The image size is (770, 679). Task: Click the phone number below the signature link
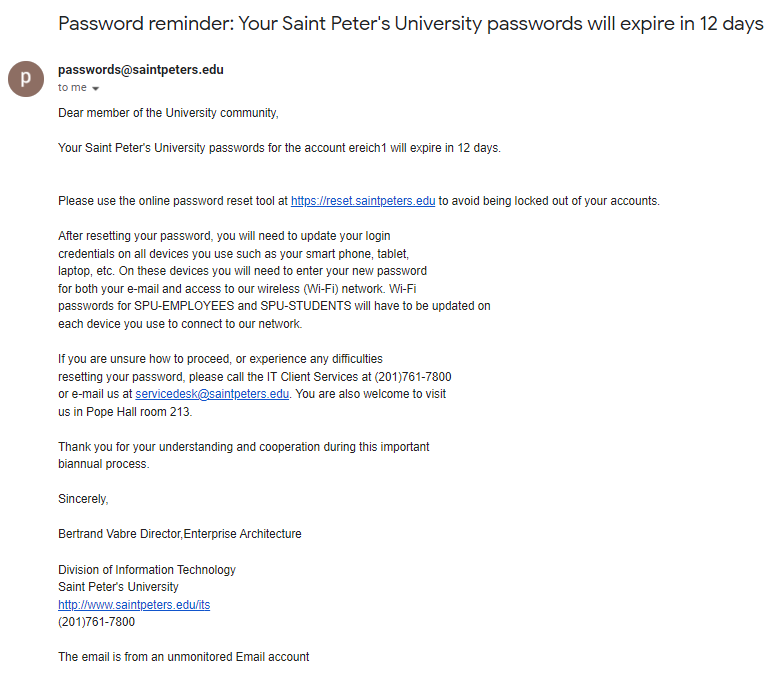point(96,622)
